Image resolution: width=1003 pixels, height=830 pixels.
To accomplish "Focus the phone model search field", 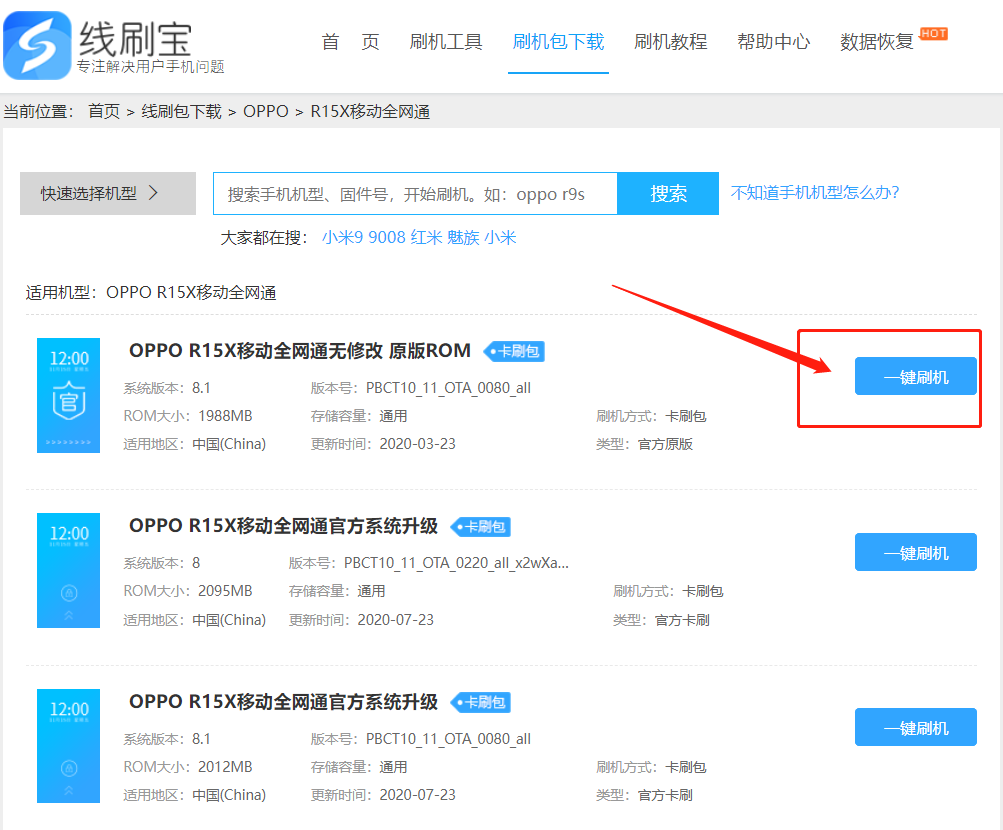I will coord(415,193).
